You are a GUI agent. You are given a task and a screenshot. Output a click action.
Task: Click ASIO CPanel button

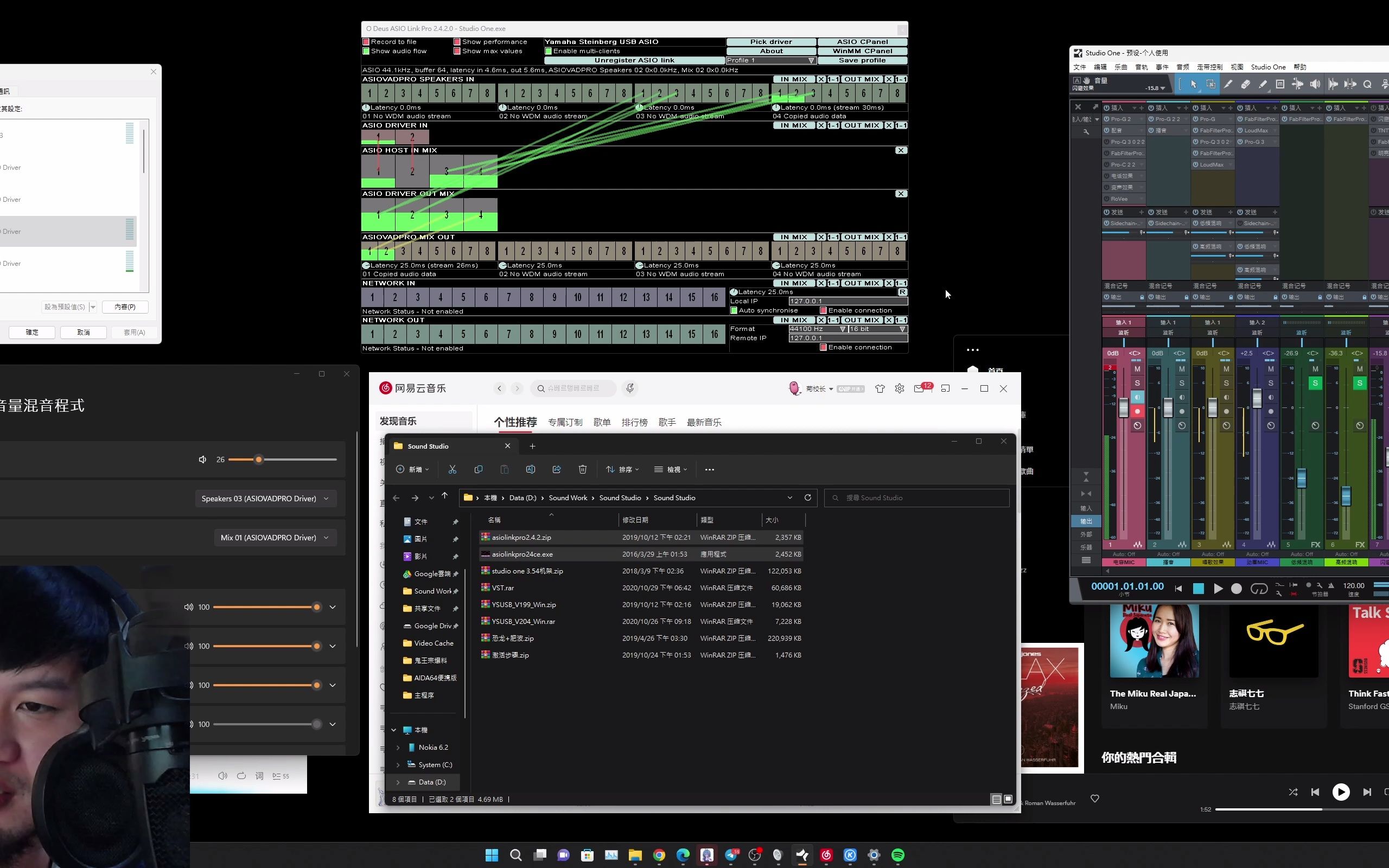(862, 42)
